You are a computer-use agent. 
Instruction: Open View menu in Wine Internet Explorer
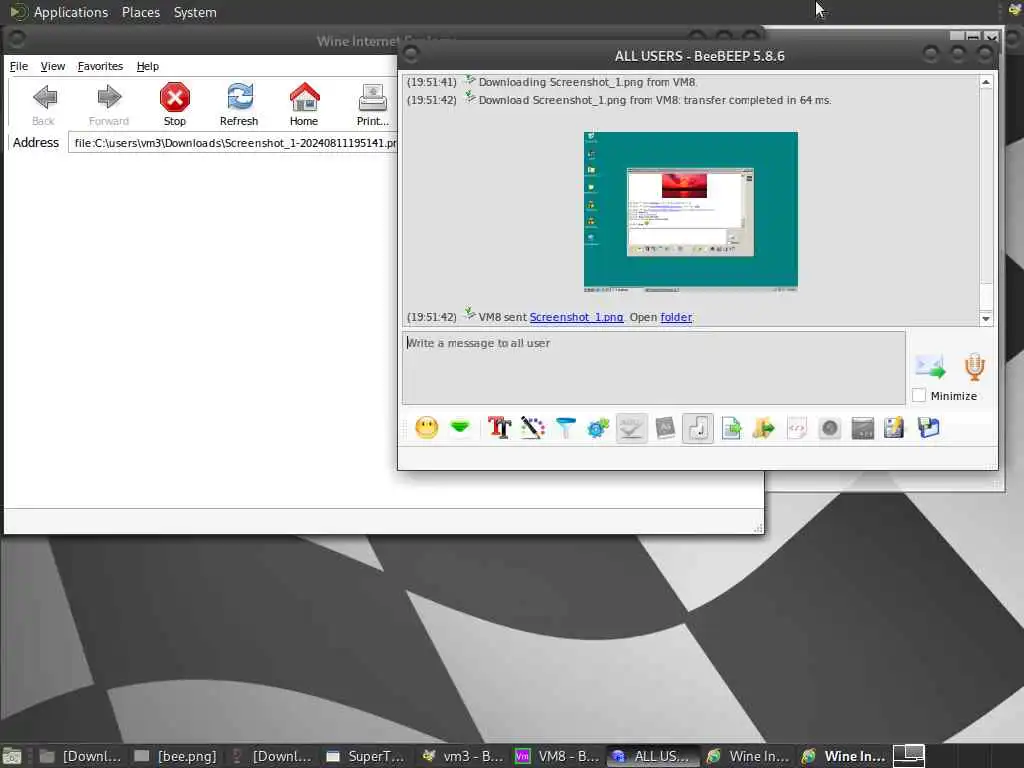pos(52,66)
